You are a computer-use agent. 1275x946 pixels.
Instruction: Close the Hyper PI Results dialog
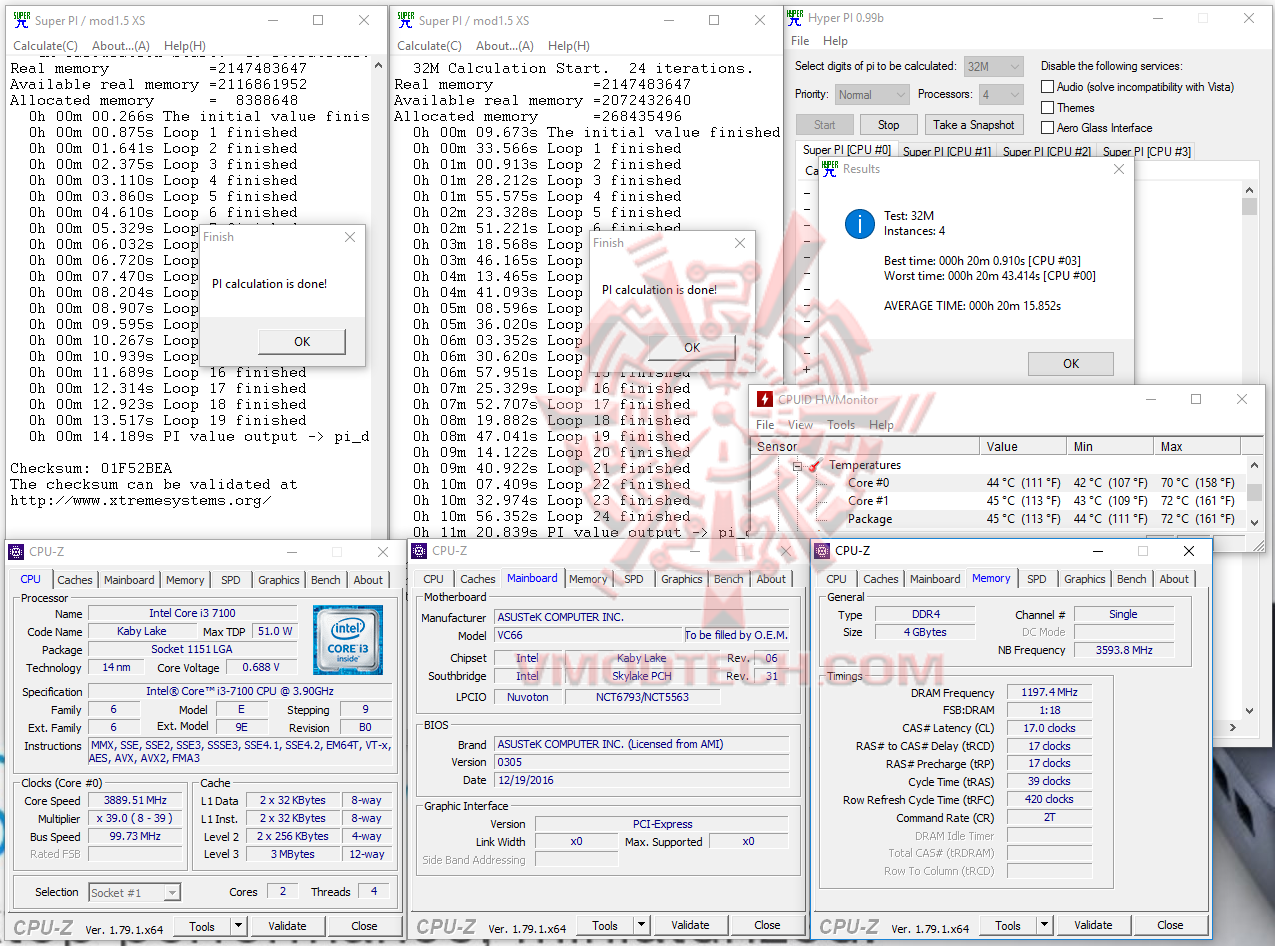(1118, 169)
